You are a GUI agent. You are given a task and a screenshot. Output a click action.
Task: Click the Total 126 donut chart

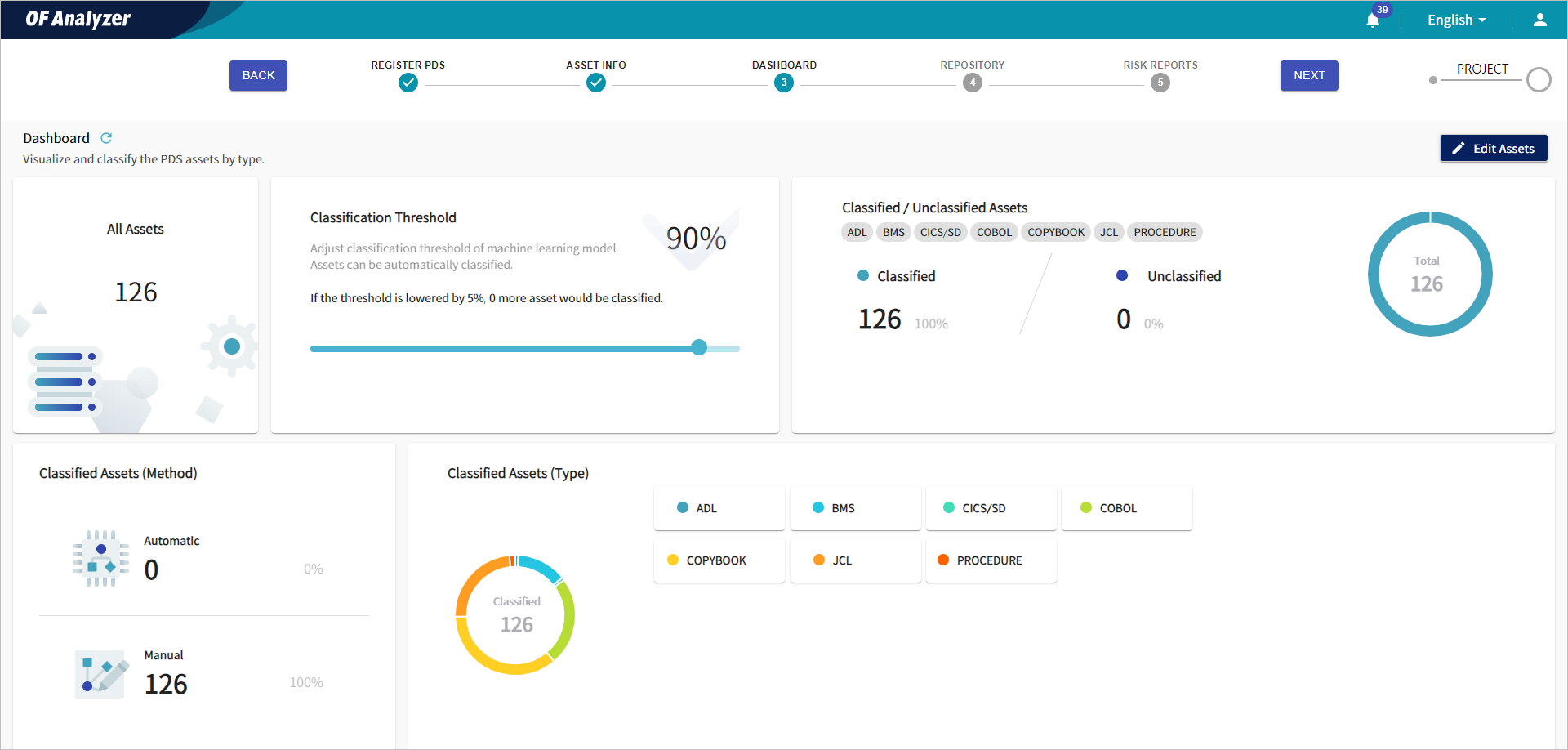click(1430, 274)
